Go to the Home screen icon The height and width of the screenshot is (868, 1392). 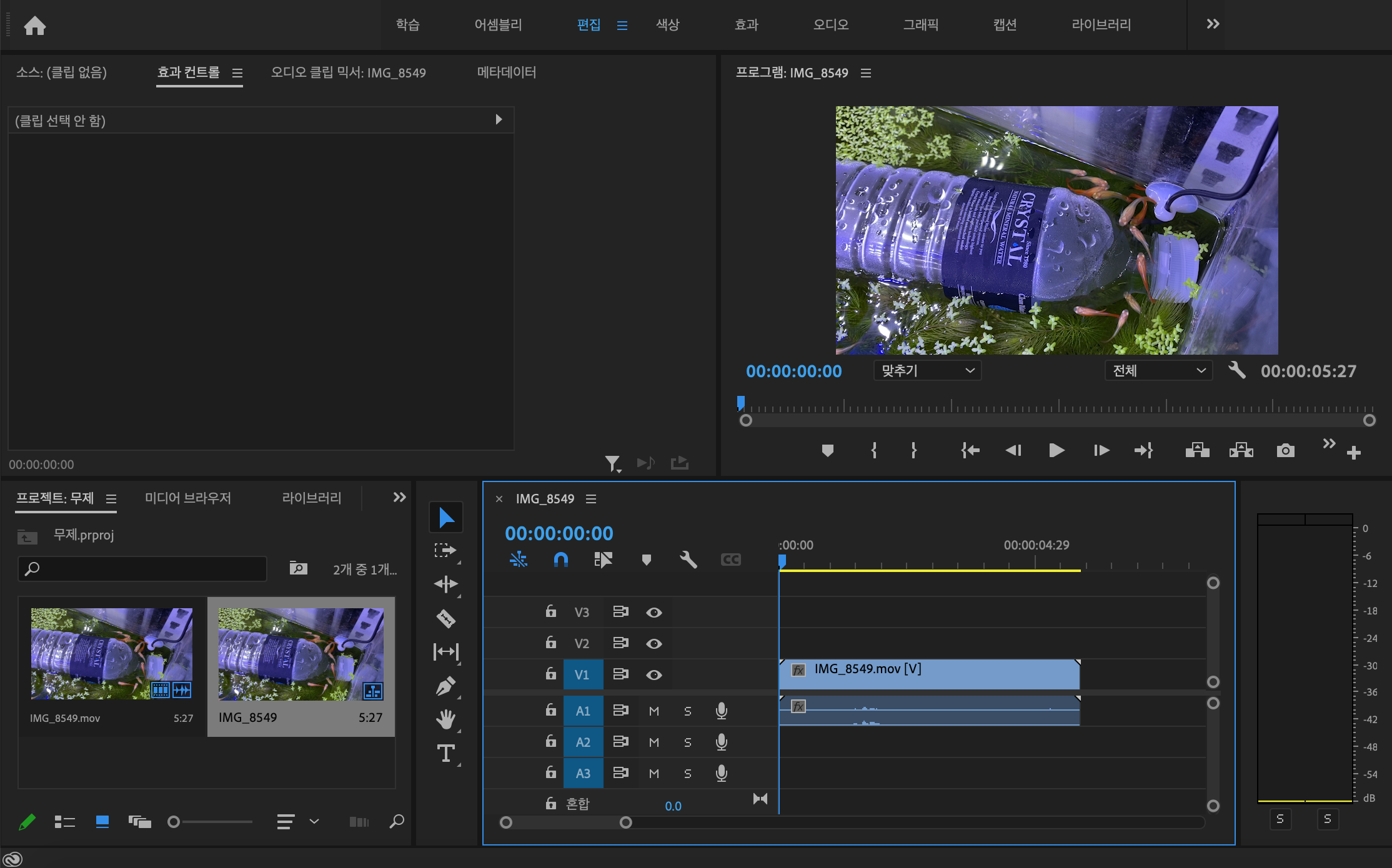(35, 25)
